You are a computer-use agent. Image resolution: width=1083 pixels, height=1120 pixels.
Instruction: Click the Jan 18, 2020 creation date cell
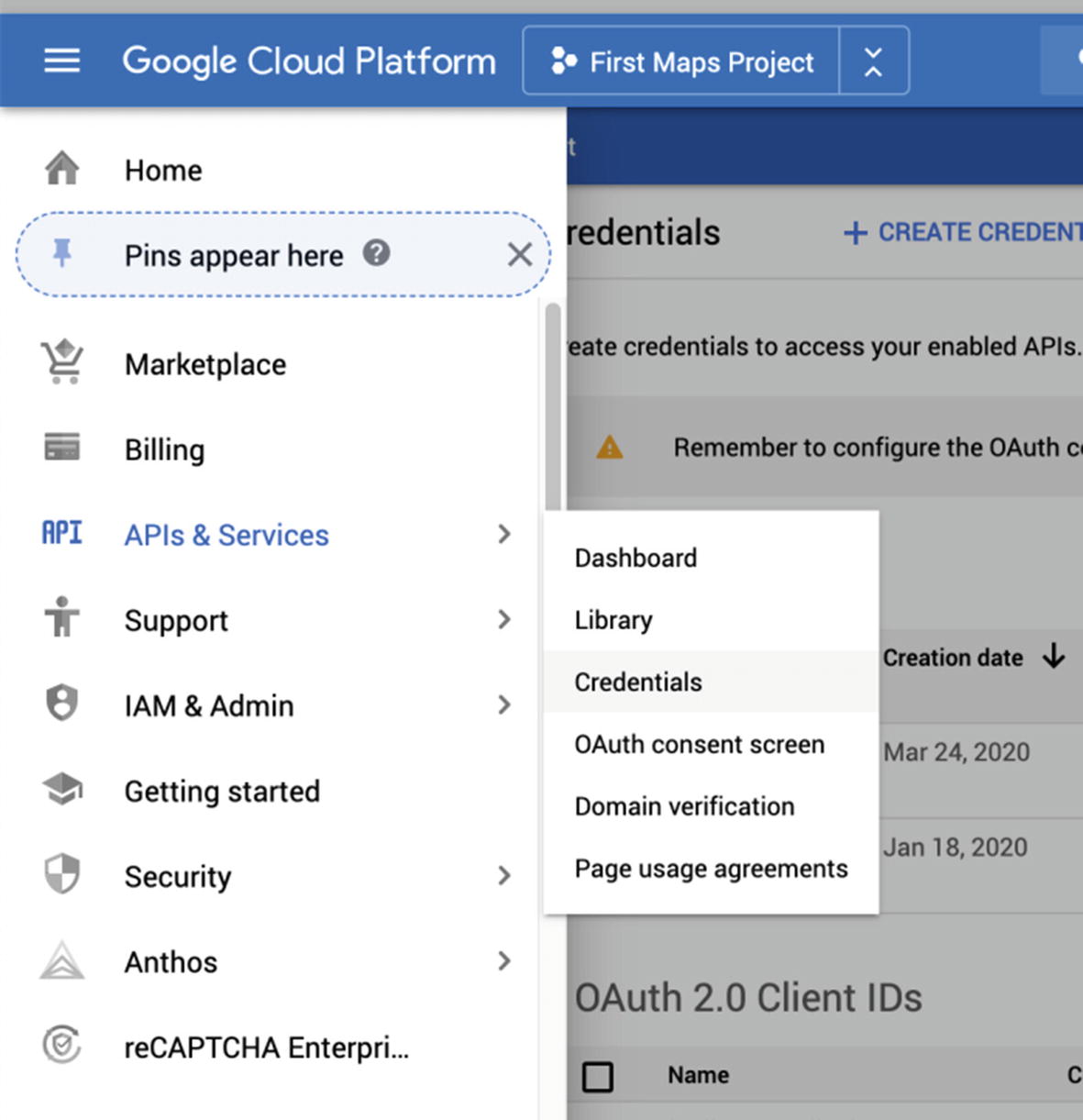pos(955,848)
